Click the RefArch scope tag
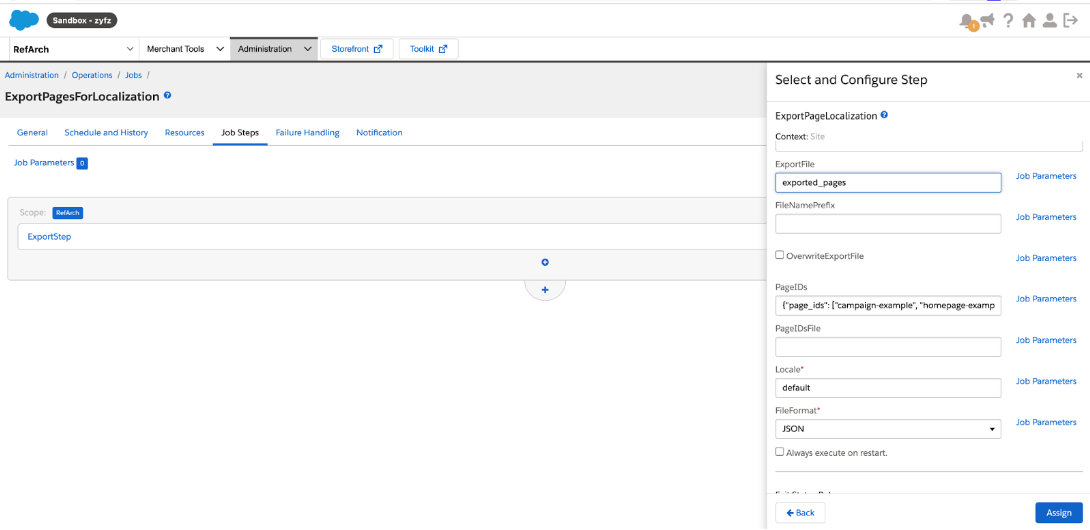 tap(68, 213)
